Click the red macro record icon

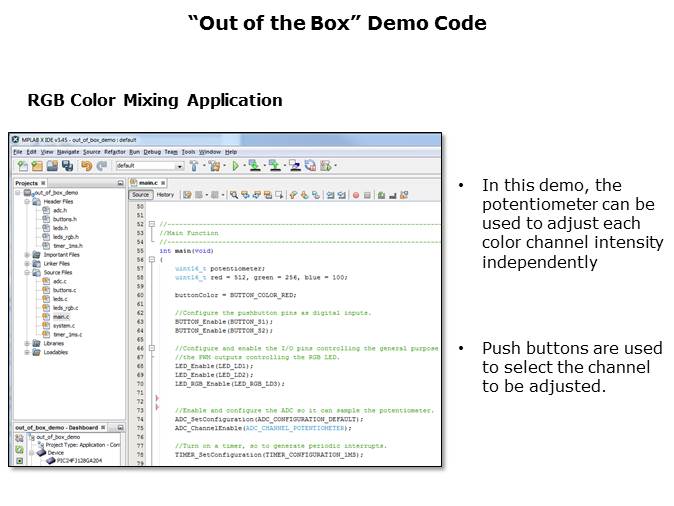tap(354, 195)
